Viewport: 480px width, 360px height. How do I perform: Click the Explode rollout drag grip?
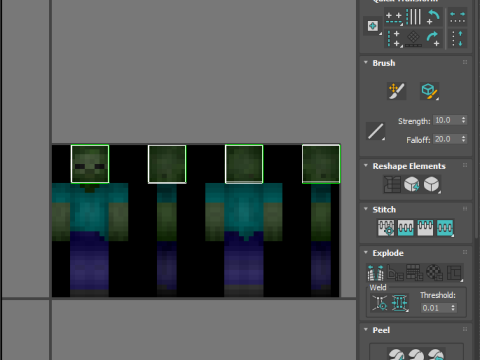pyautogui.click(x=465, y=252)
